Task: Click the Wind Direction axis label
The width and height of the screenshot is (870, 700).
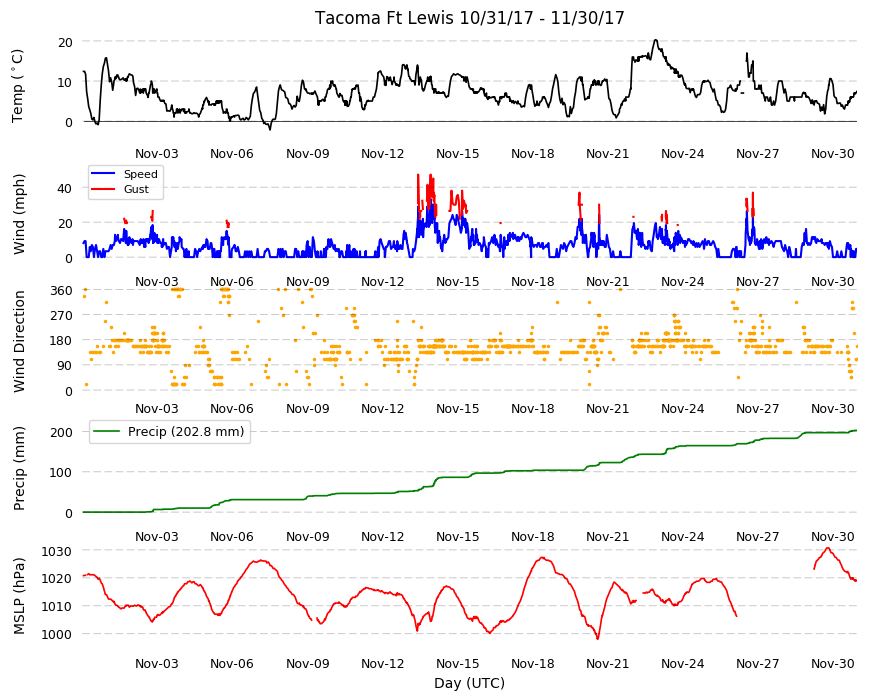Action: pos(19,342)
